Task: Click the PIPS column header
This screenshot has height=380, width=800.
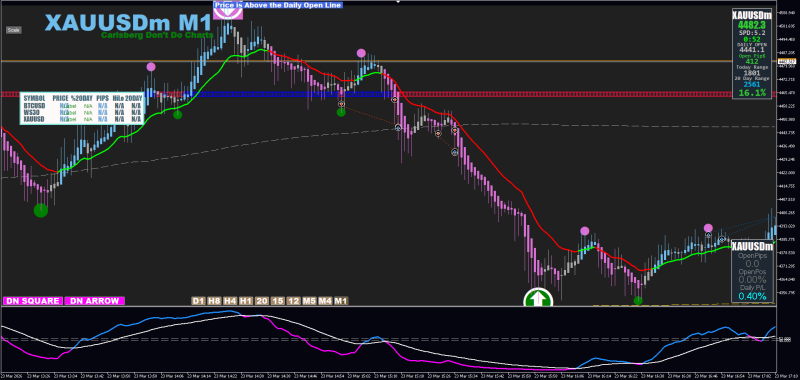Action: coord(103,97)
